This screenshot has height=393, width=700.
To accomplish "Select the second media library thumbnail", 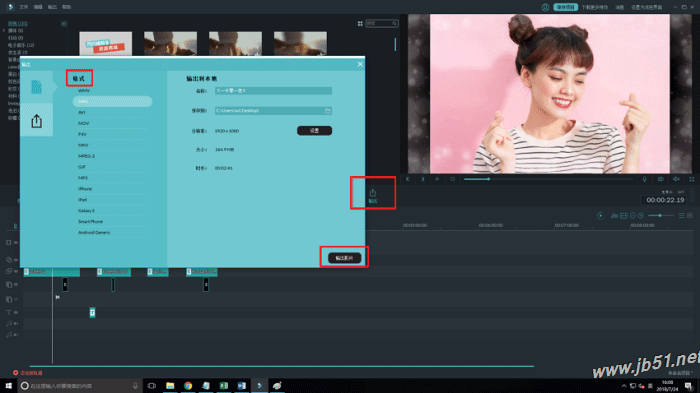I will pyautogui.click(x=171, y=43).
